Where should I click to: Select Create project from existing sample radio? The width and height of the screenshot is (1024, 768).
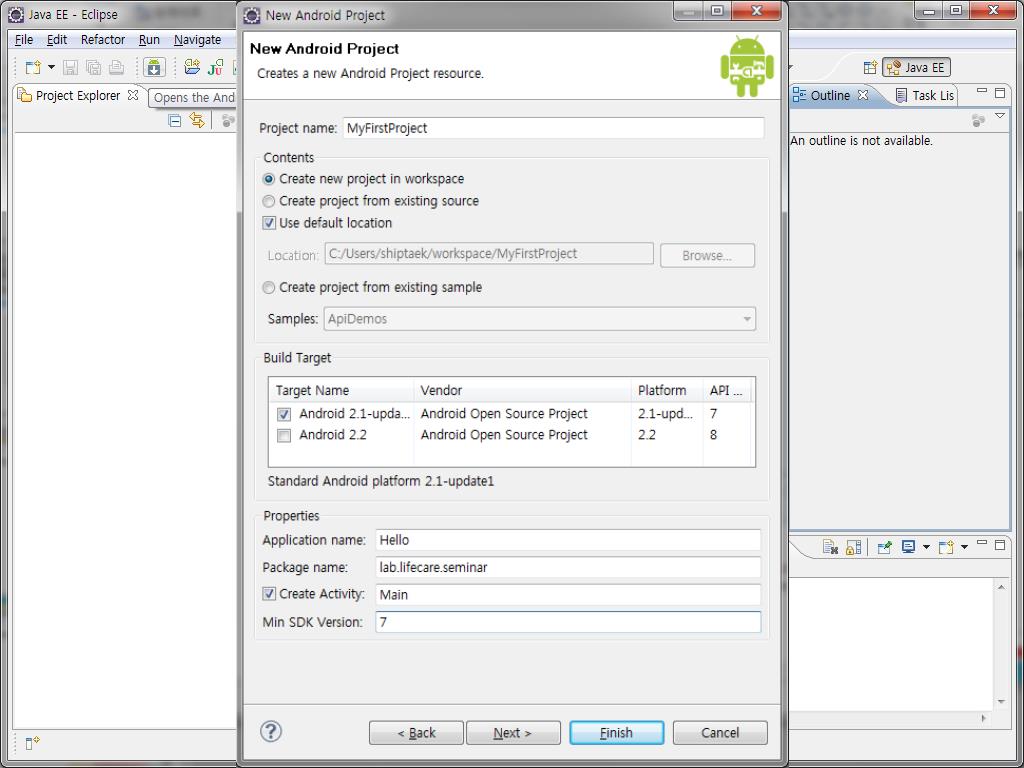[x=268, y=287]
